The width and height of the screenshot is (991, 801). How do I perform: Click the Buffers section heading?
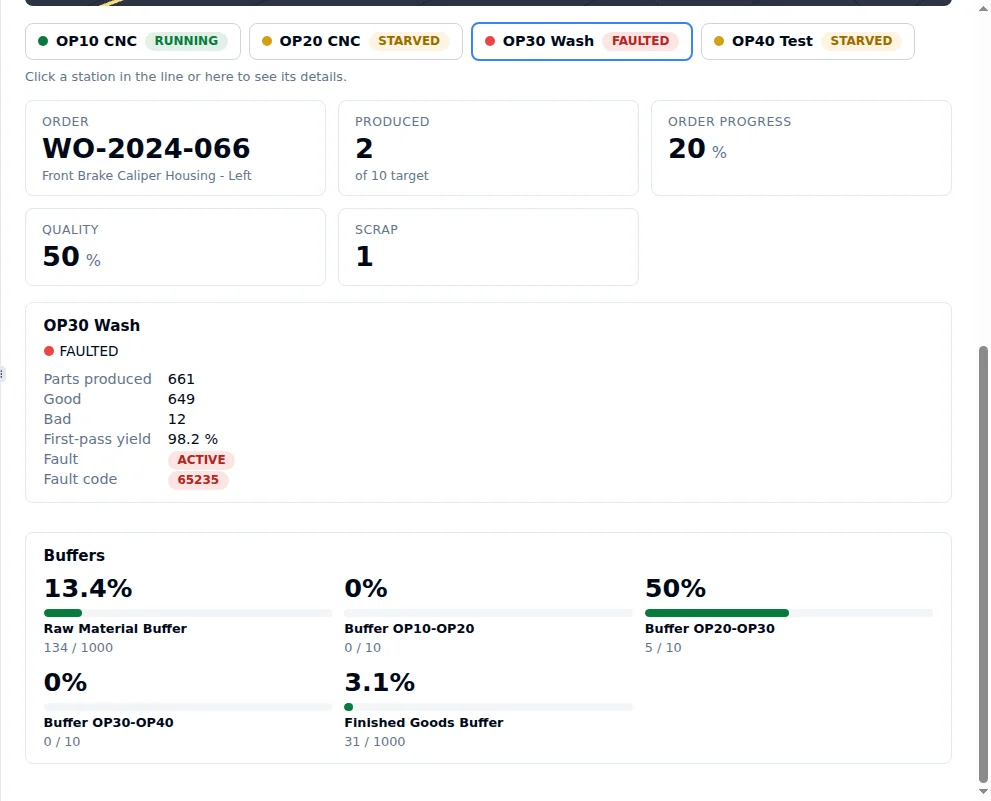coord(74,556)
